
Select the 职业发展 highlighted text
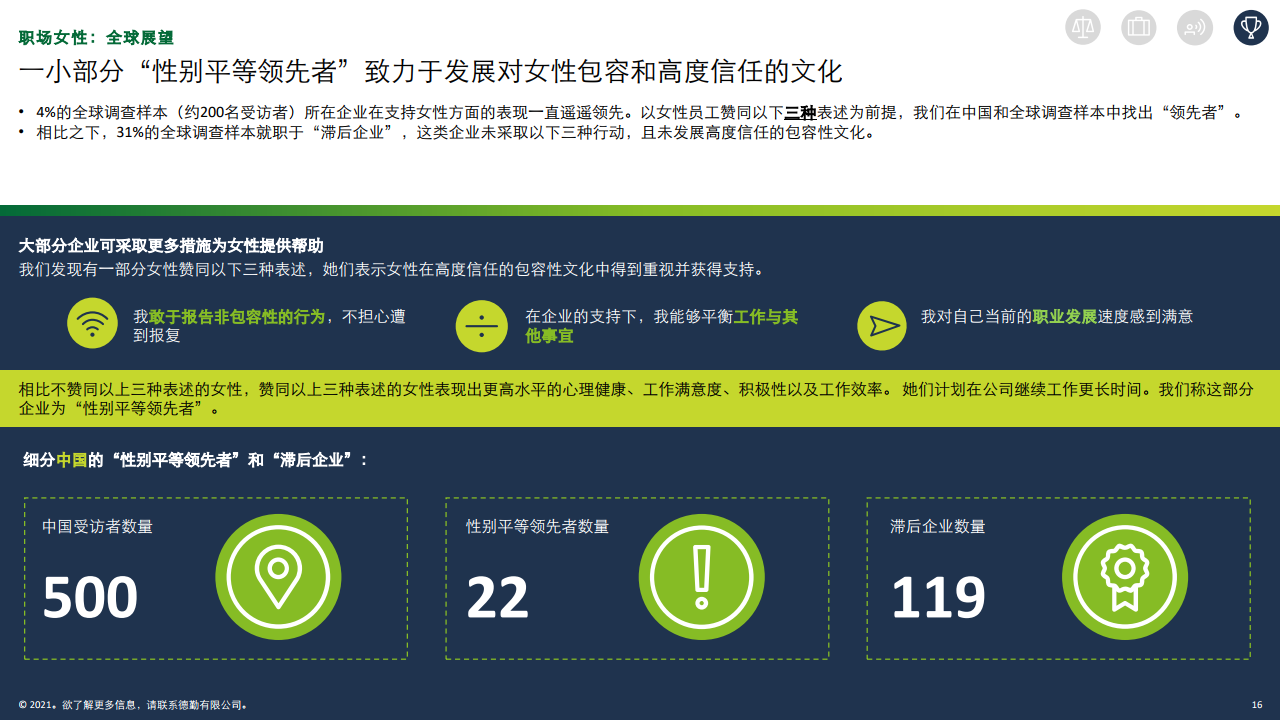coord(1064,317)
